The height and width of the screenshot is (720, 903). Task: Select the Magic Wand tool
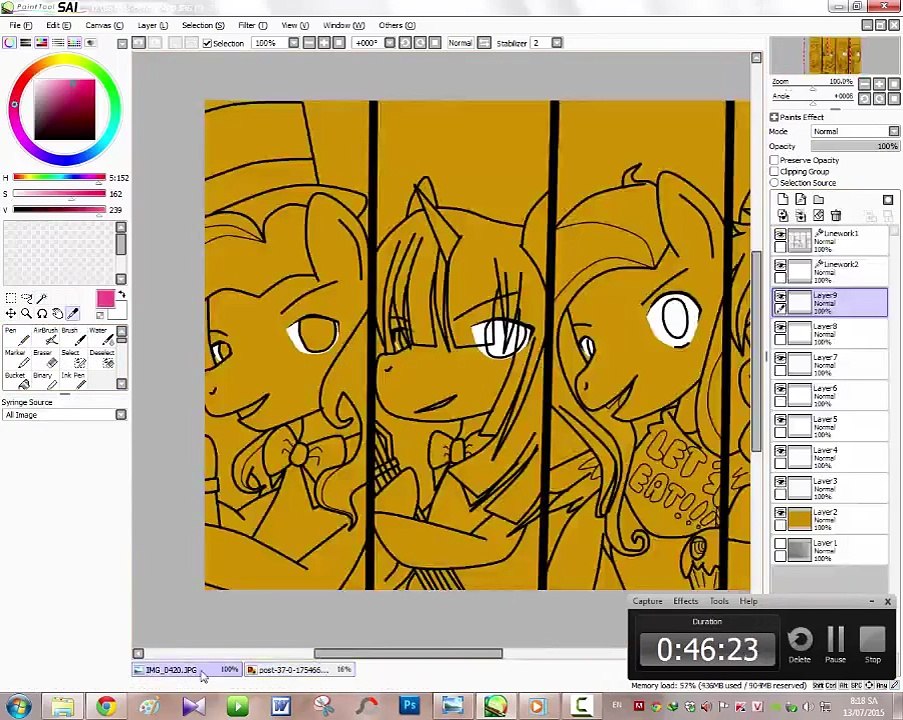(x=41, y=298)
